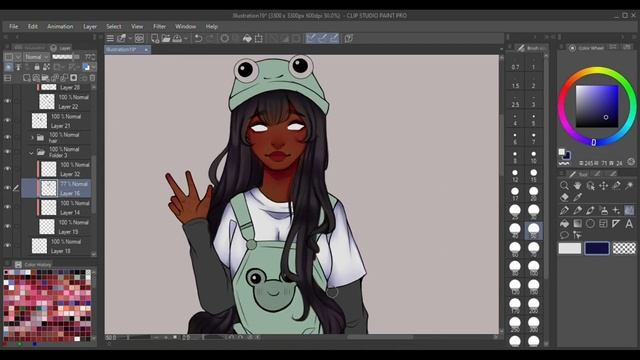Open the Layer menu

(x=90, y=27)
